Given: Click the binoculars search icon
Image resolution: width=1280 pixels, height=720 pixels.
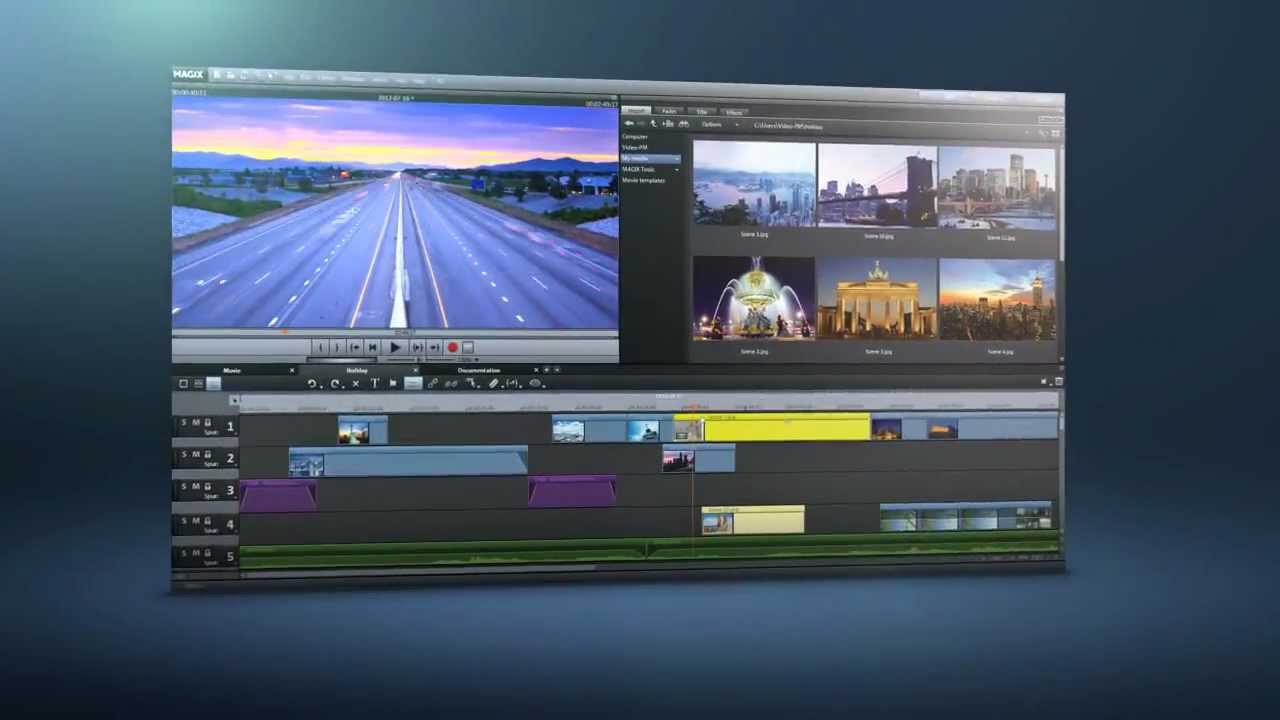Looking at the screenshot, I should click(x=684, y=124).
